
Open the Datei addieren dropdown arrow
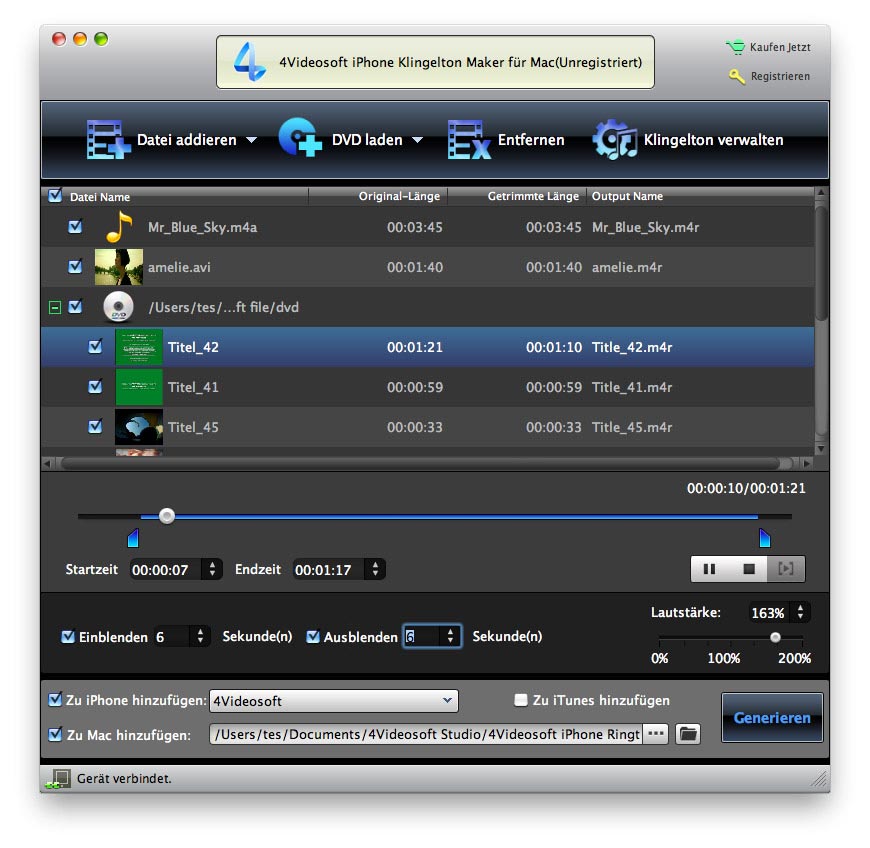251,140
